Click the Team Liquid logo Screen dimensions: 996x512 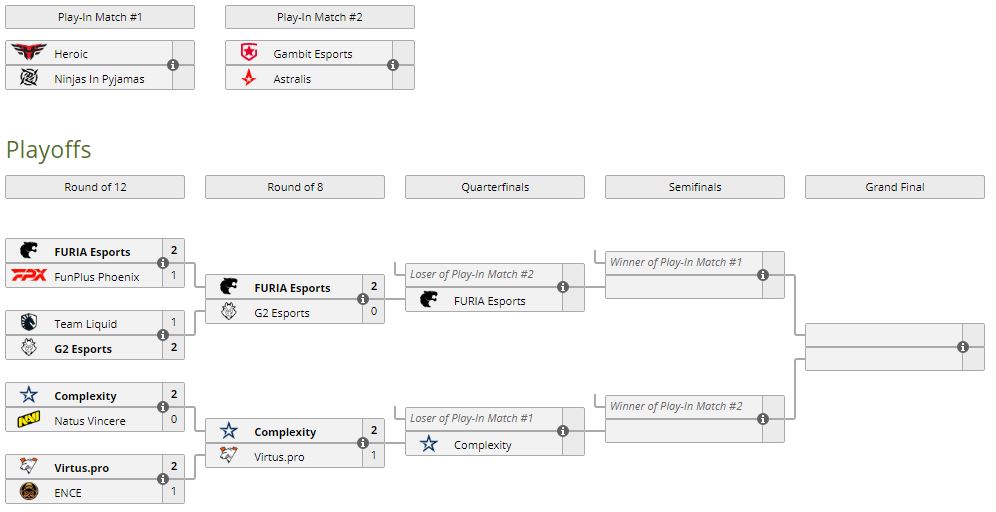pyautogui.click(x=29, y=323)
